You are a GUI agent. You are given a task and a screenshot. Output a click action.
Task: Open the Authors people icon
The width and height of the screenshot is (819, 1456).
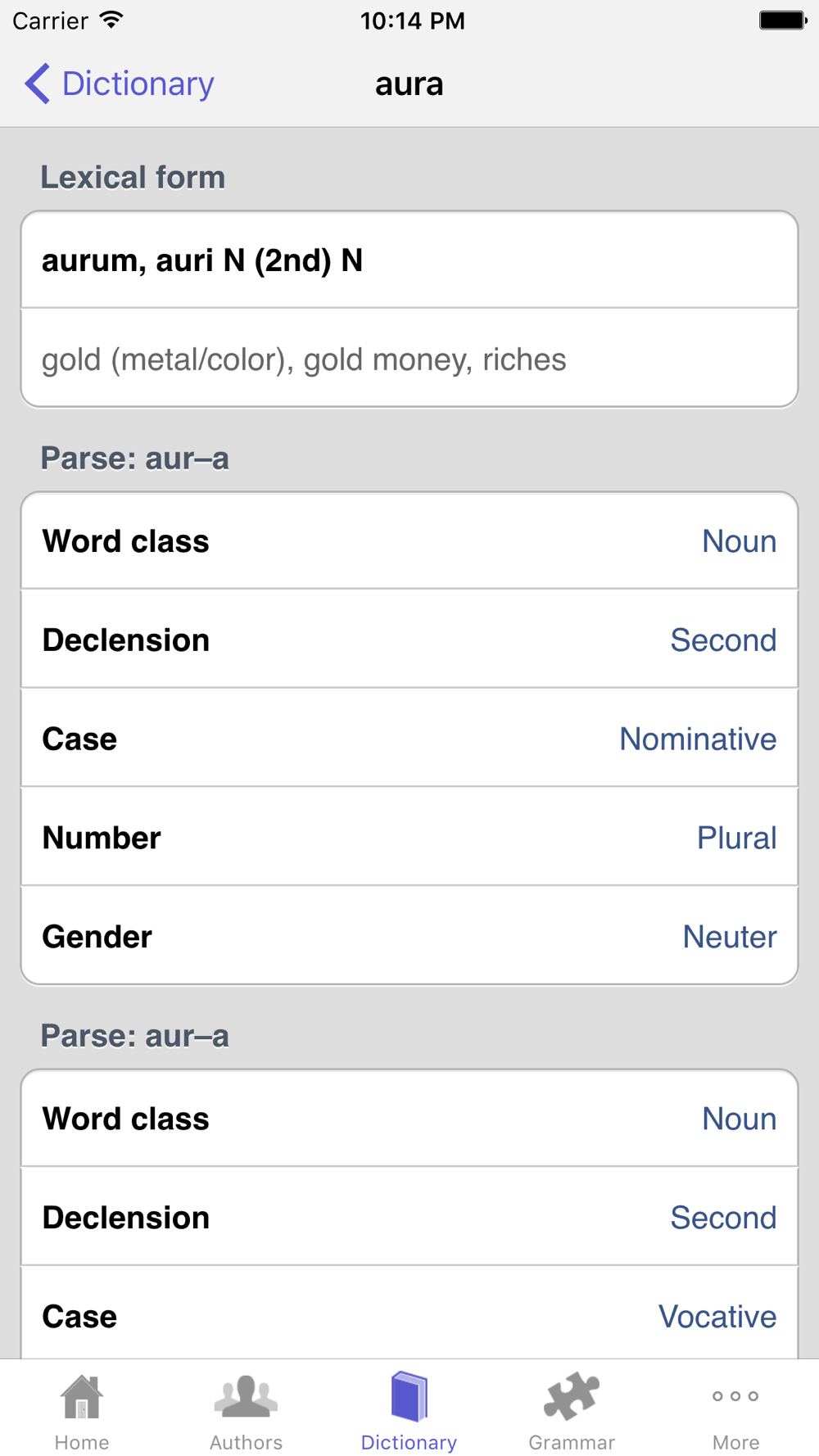click(x=246, y=1397)
